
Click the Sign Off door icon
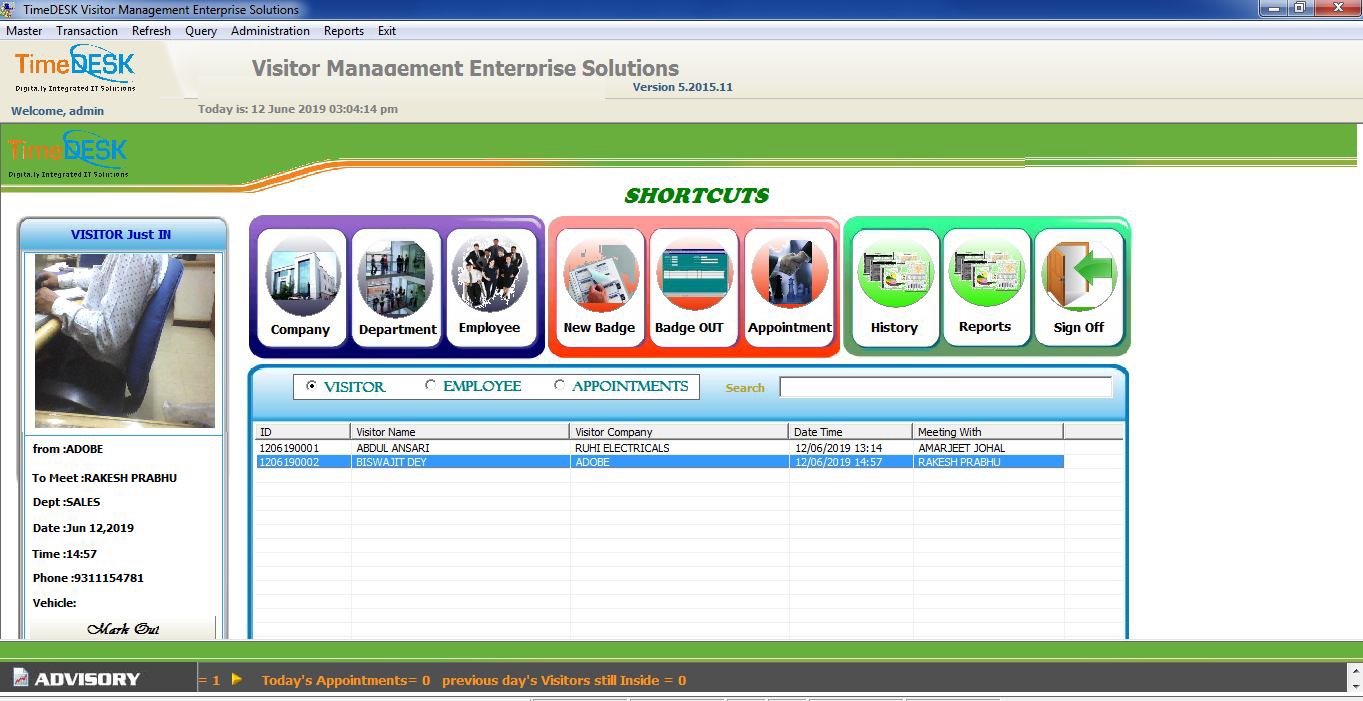click(x=1078, y=286)
